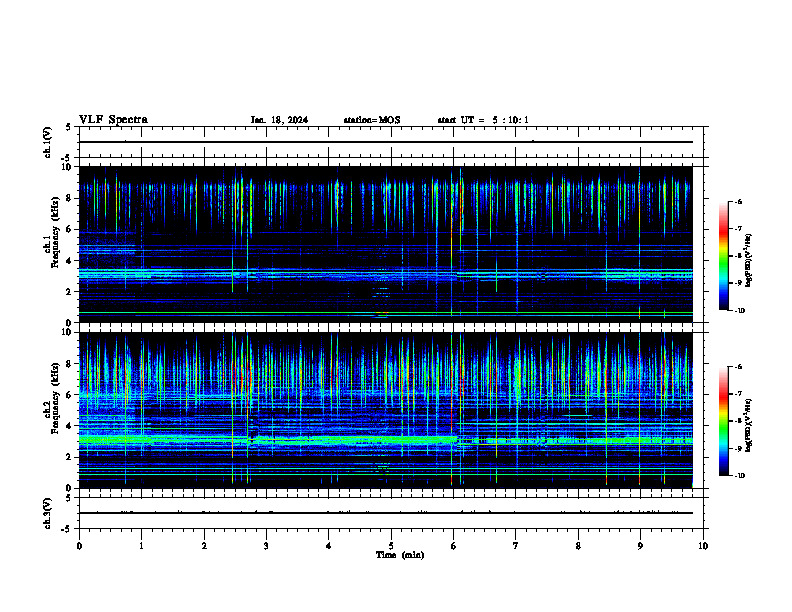Click the "6" kHz tick on ch.1 spectrogram
Viewport: 792px width, 612px height.
[x=69, y=229]
